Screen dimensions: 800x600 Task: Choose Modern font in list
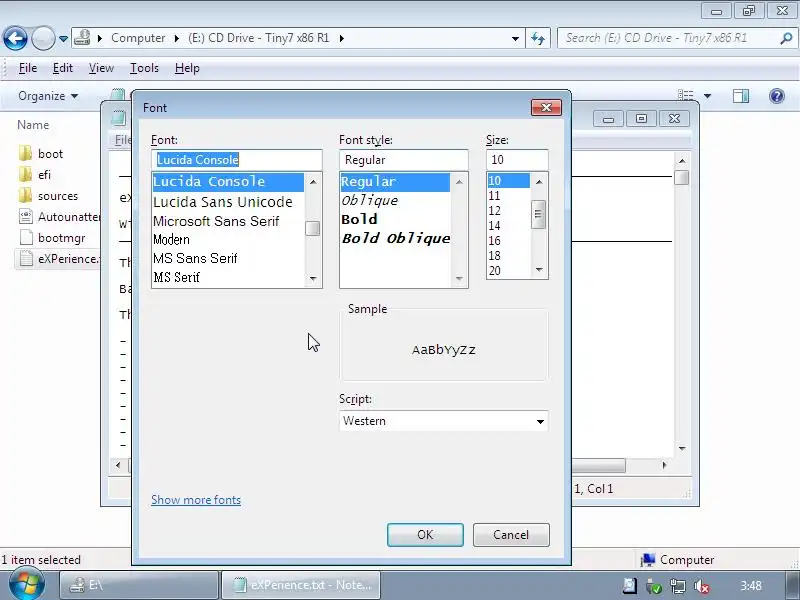[171, 239]
